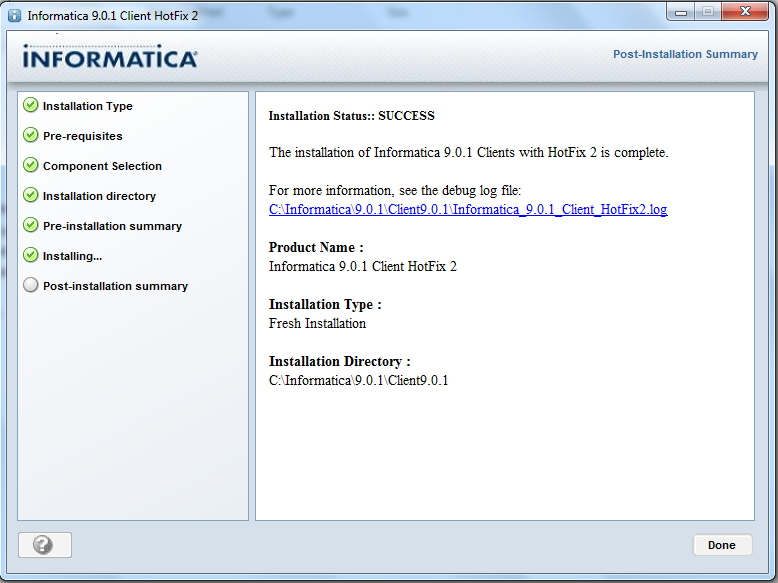Minimize the Informatica installer window
The width and height of the screenshot is (778, 583).
click(x=682, y=12)
